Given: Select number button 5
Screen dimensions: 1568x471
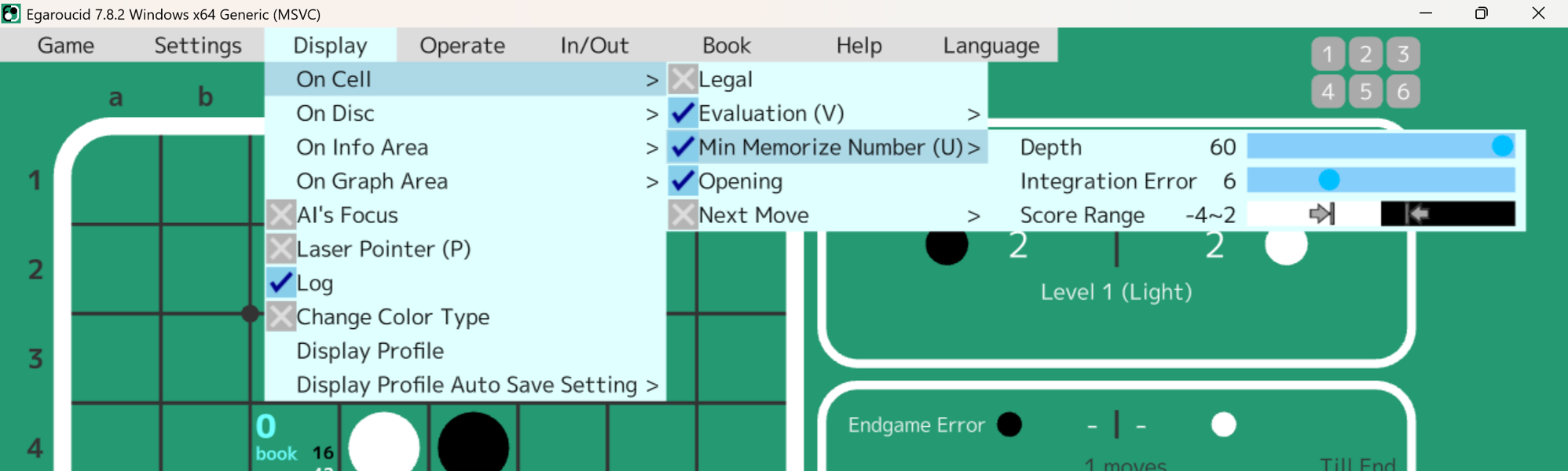Looking at the screenshot, I should [x=1365, y=92].
